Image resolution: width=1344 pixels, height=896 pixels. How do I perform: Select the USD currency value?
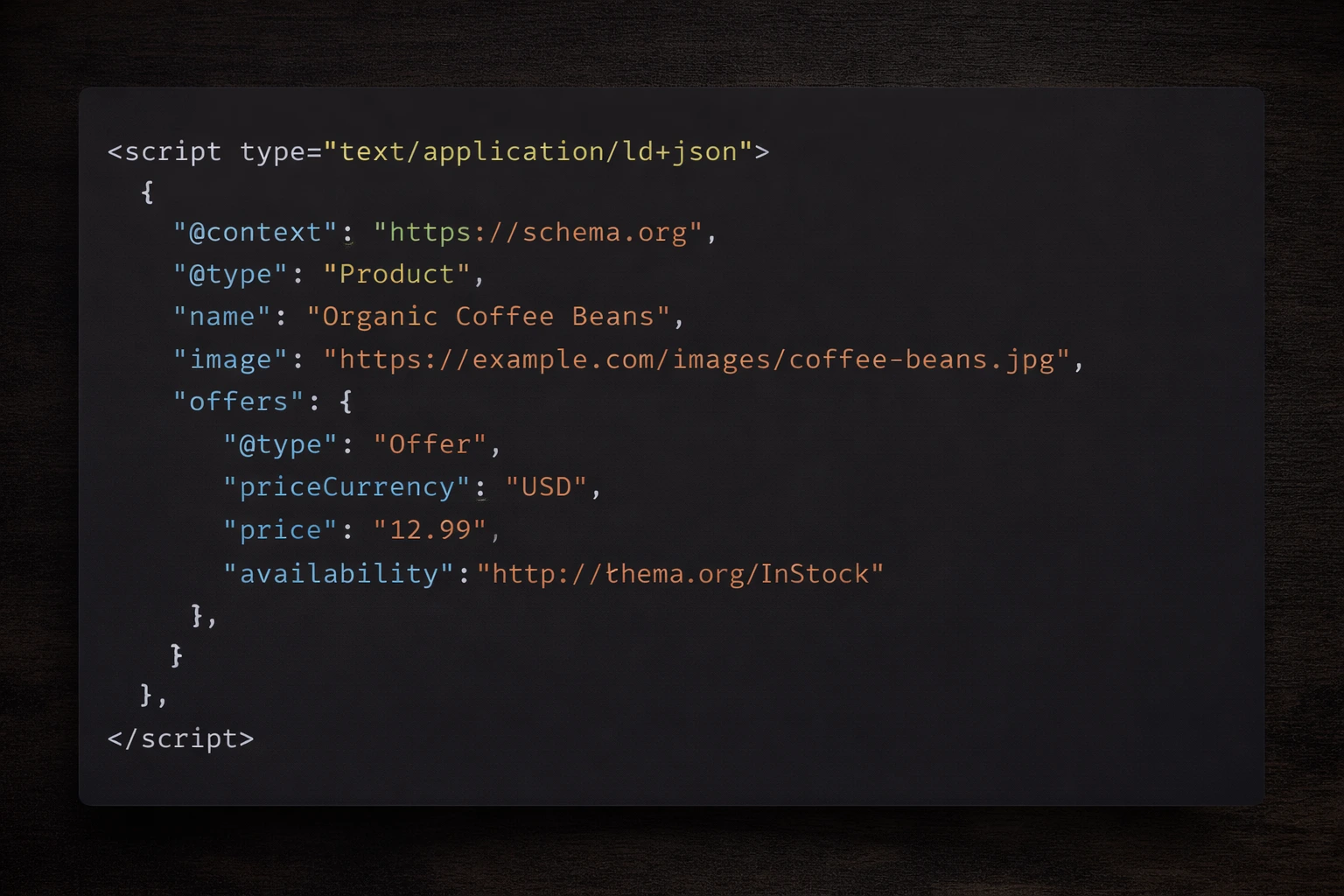click(546, 486)
